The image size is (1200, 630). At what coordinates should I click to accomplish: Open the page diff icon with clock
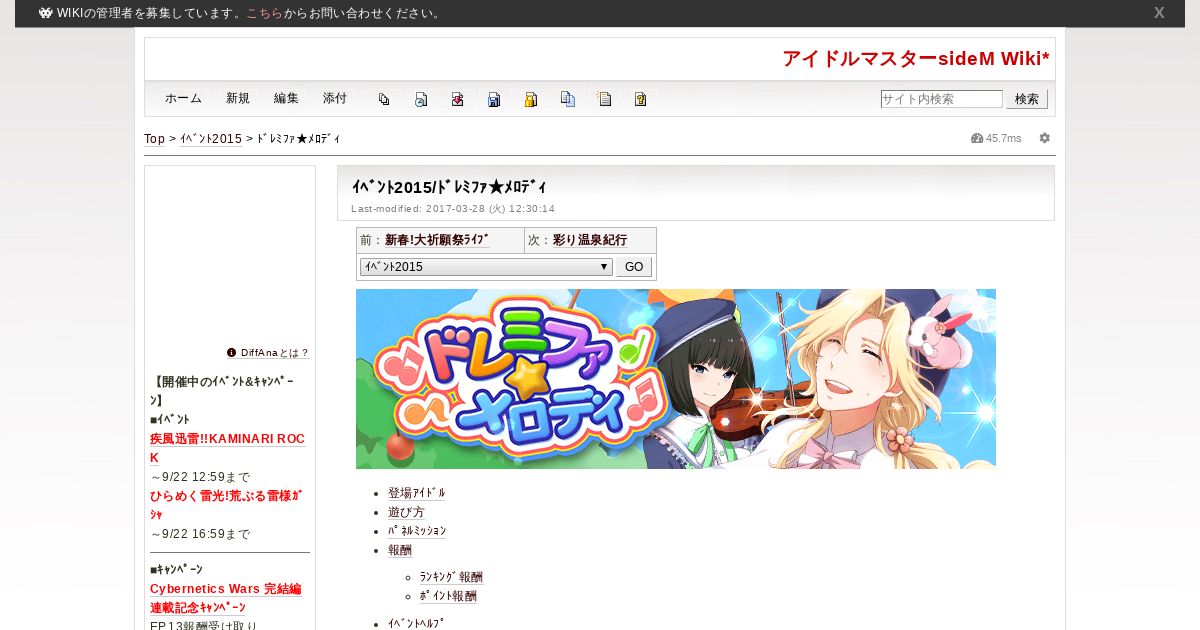point(421,99)
